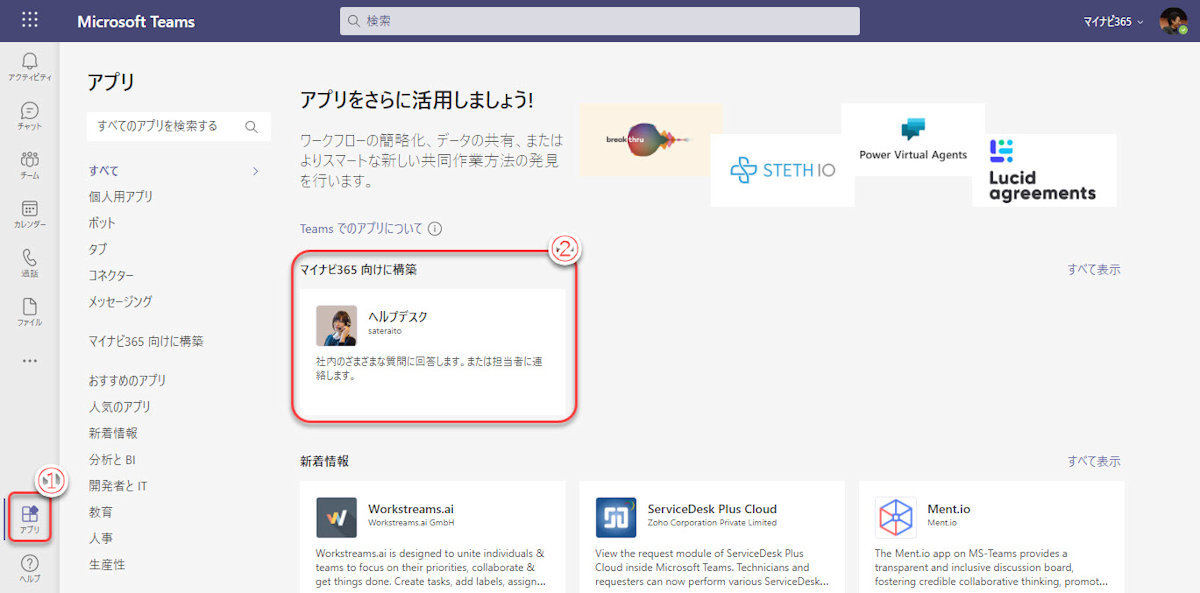This screenshot has height=593, width=1200.
Task: Focus the すべてのアプリを検索する search field
Action: (x=178, y=126)
